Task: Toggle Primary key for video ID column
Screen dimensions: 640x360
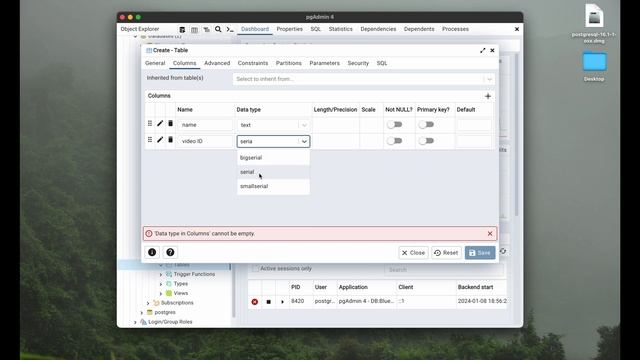Action: [426, 141]
